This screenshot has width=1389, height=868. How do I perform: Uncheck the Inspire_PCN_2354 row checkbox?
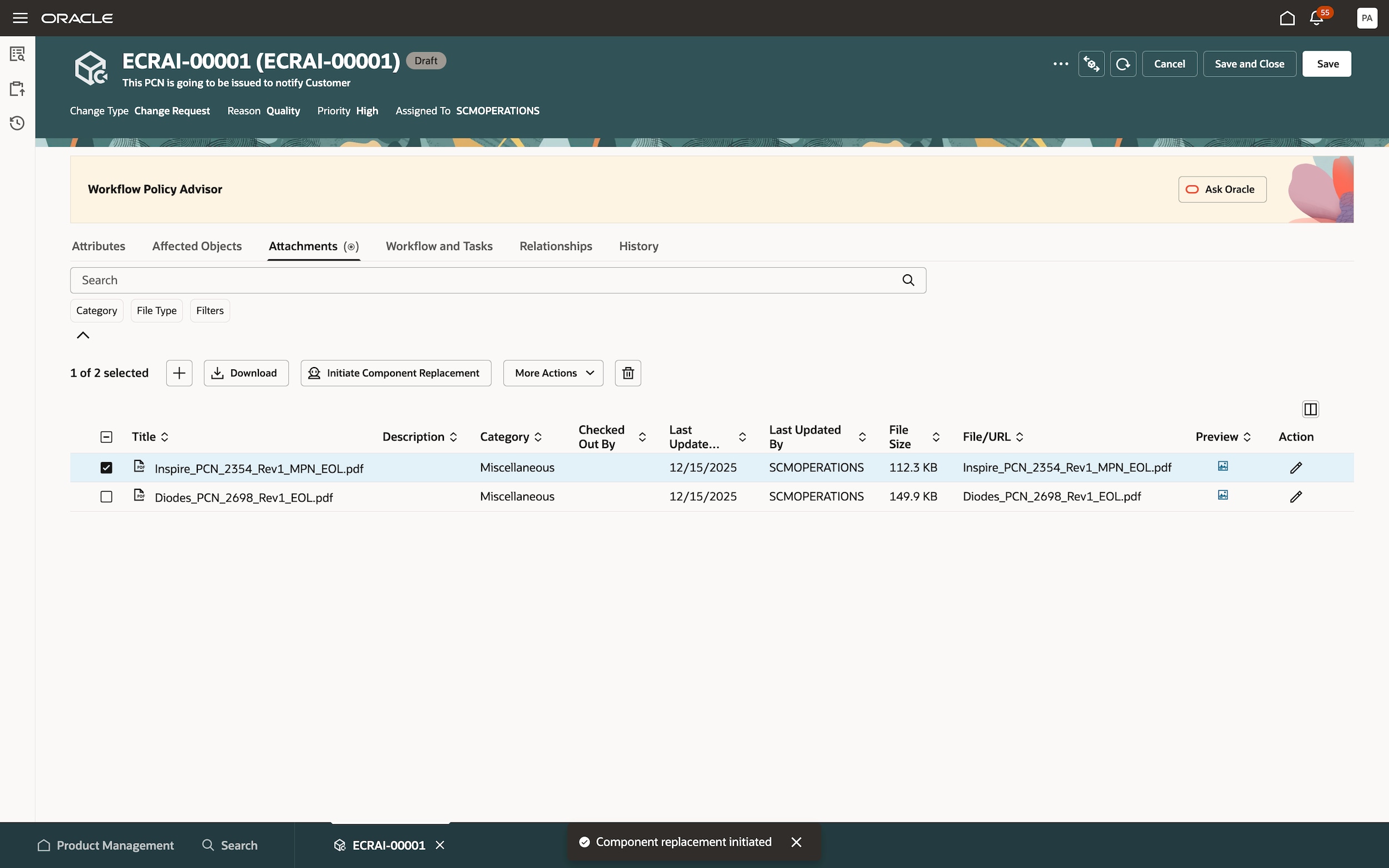106,468
